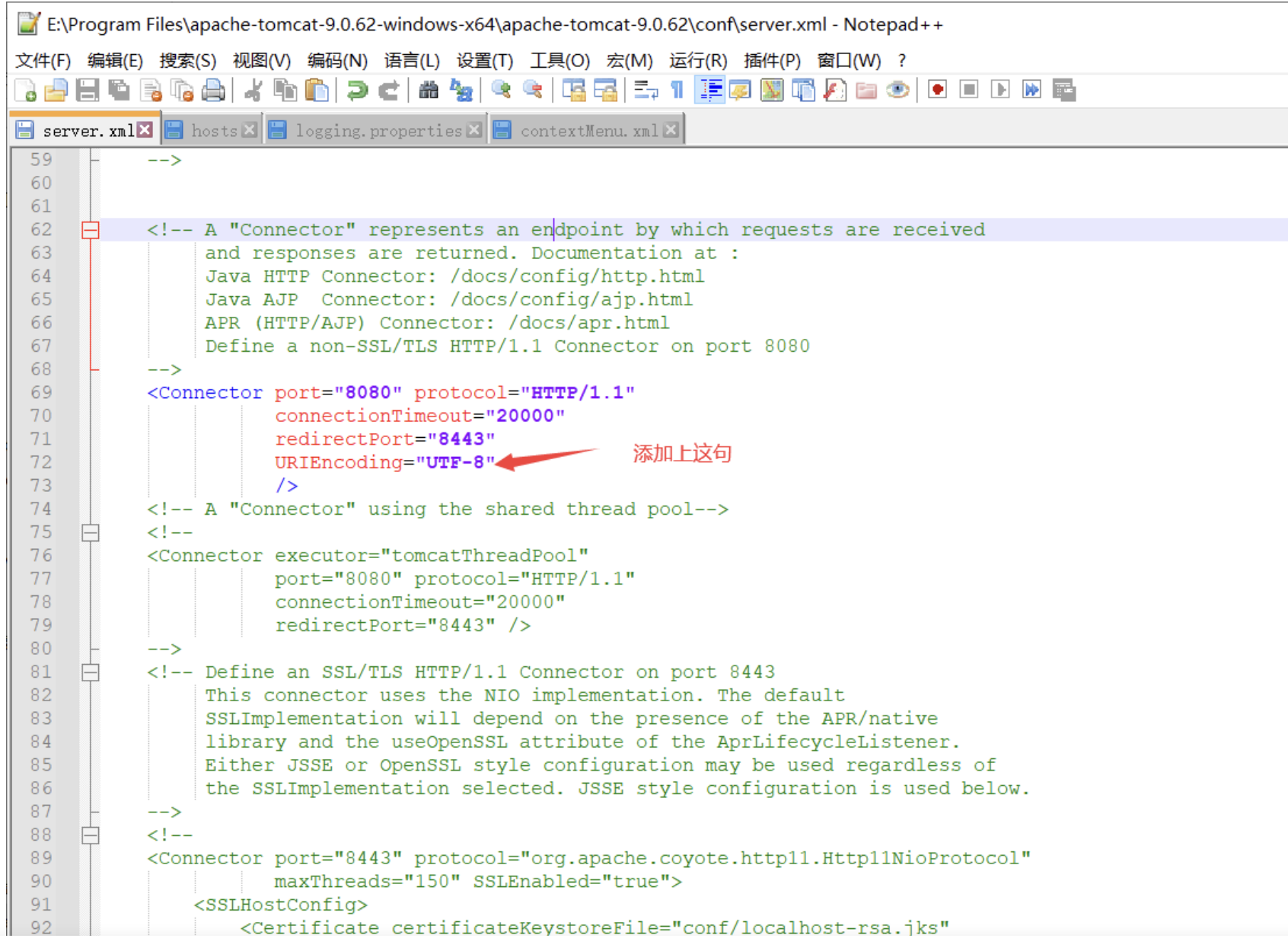1288x951 pixels.
Task: Click the Paste clipboard icon
Action: click(317, 91)
